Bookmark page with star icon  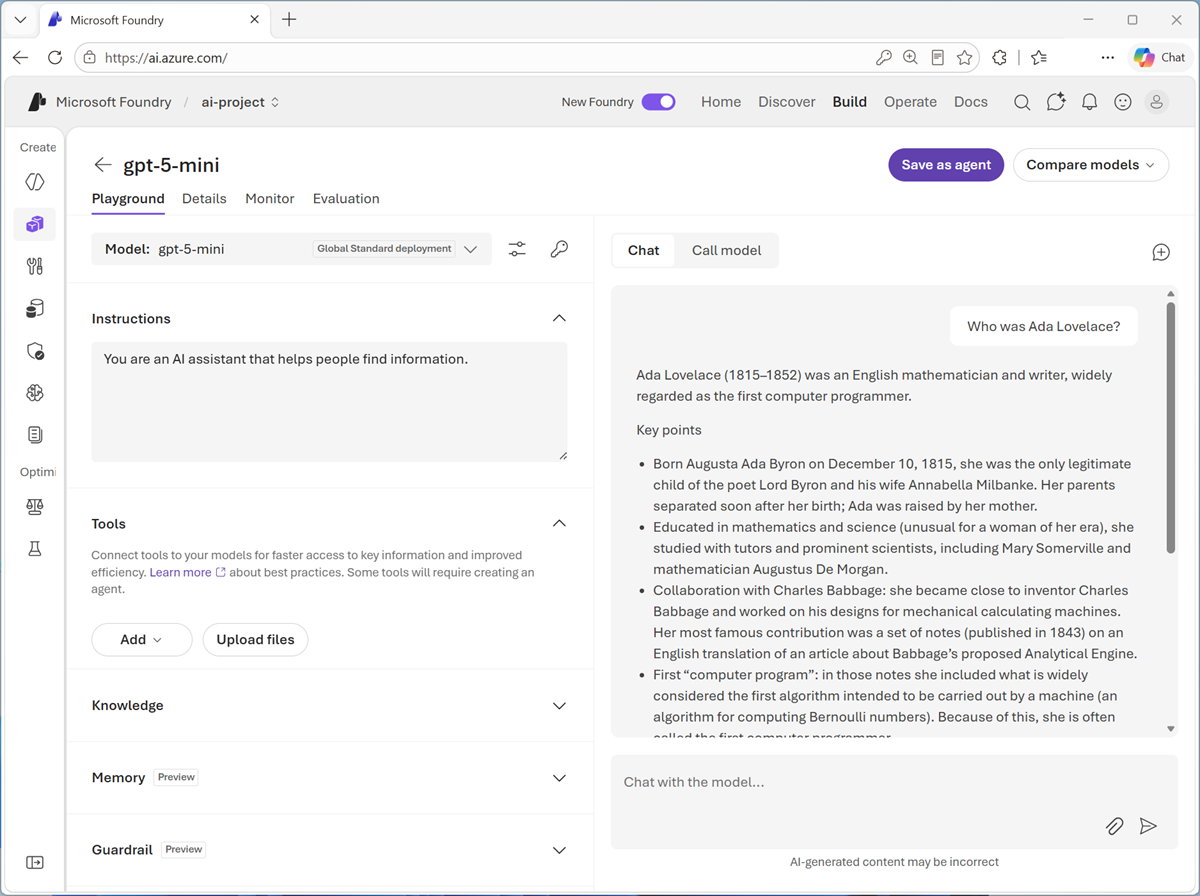[964, 58]
